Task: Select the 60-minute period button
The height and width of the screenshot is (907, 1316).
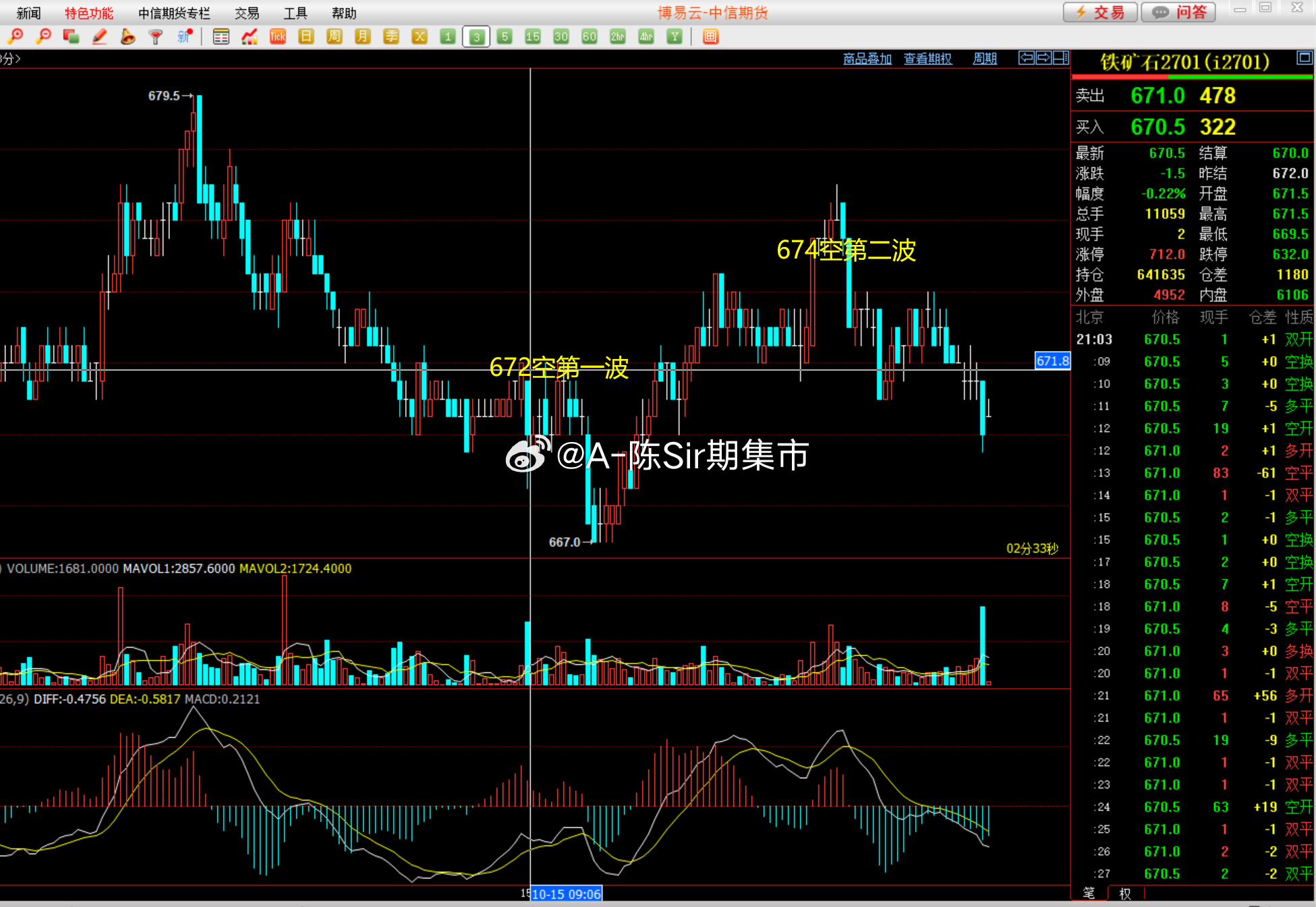Action: pyautogui.click(x=590, y=36)
